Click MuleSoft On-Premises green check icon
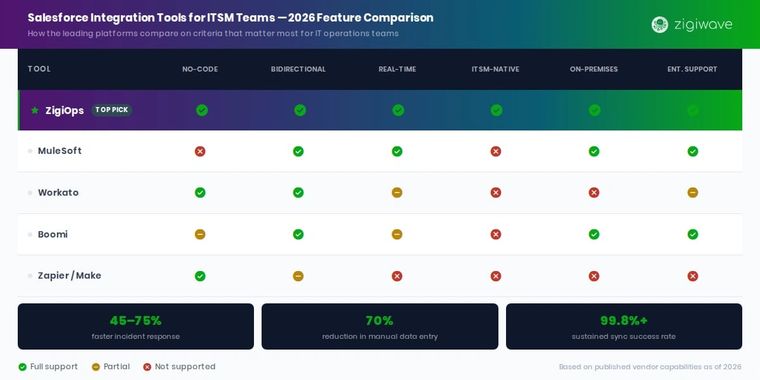This screenshot has height=380, width=760. point(594,152)
